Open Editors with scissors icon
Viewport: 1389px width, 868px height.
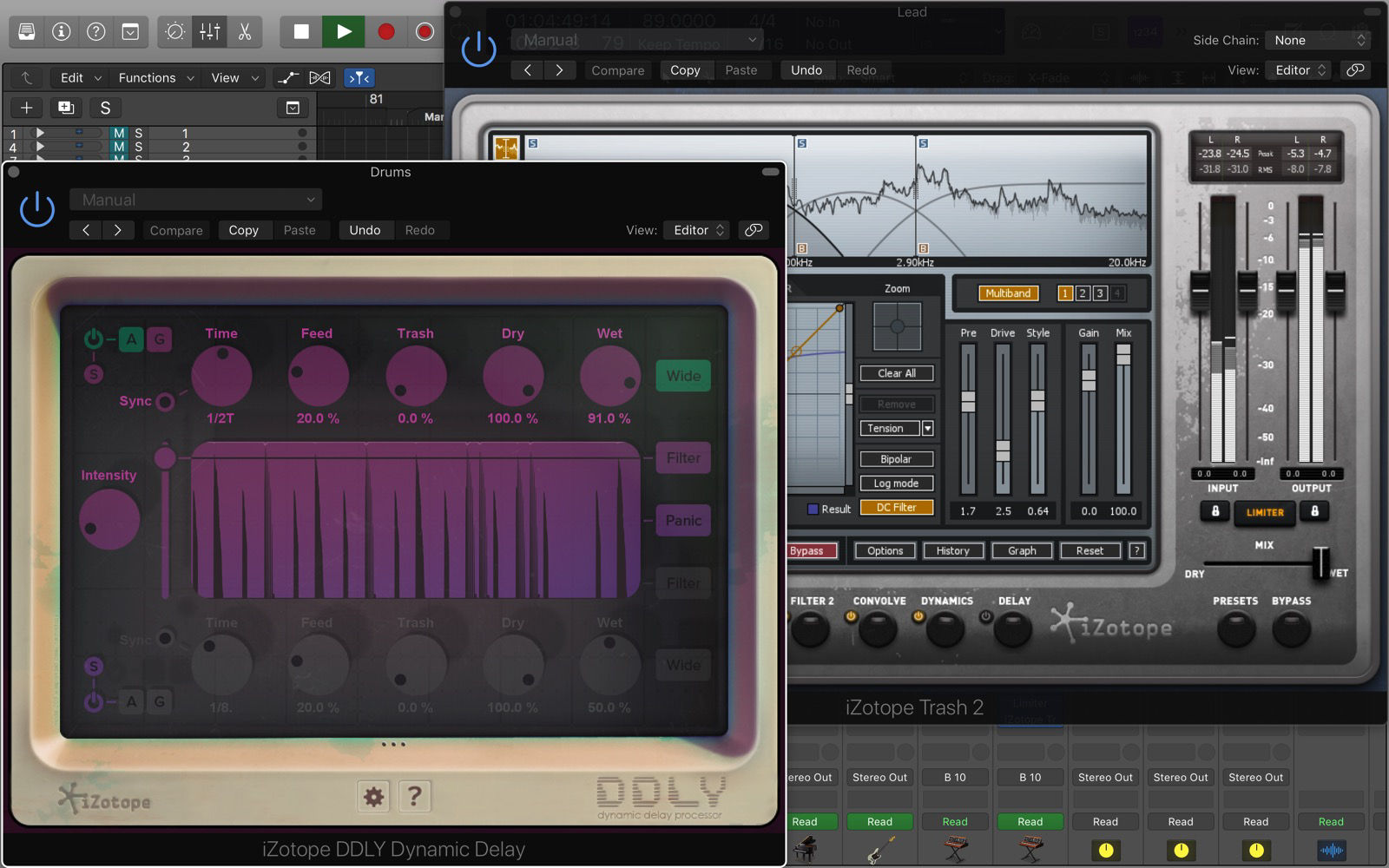point(245,32)
